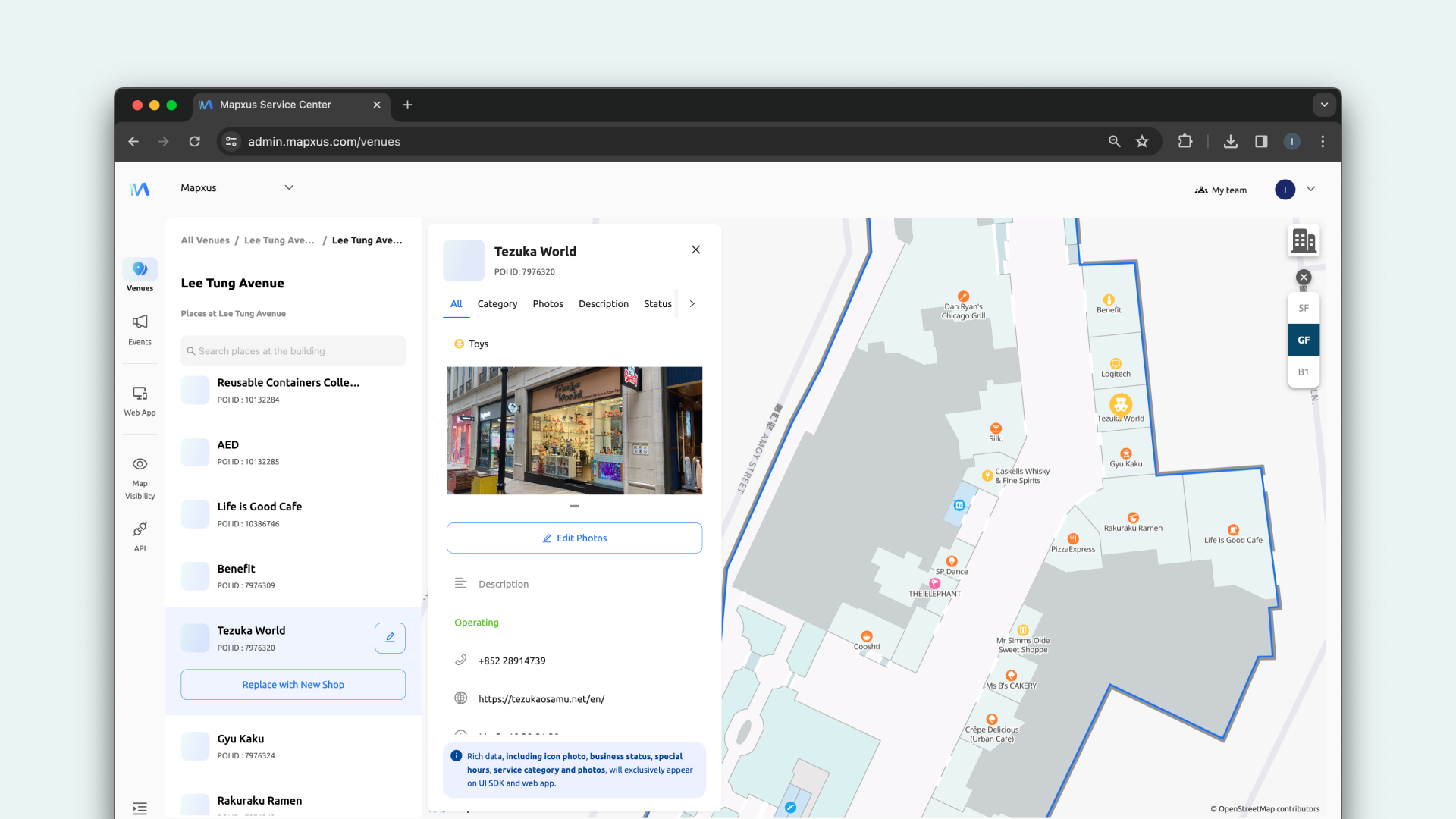Screen dimensions: 1456x819
Task: Click the Silk. marker on map
Action: (996, 428)
